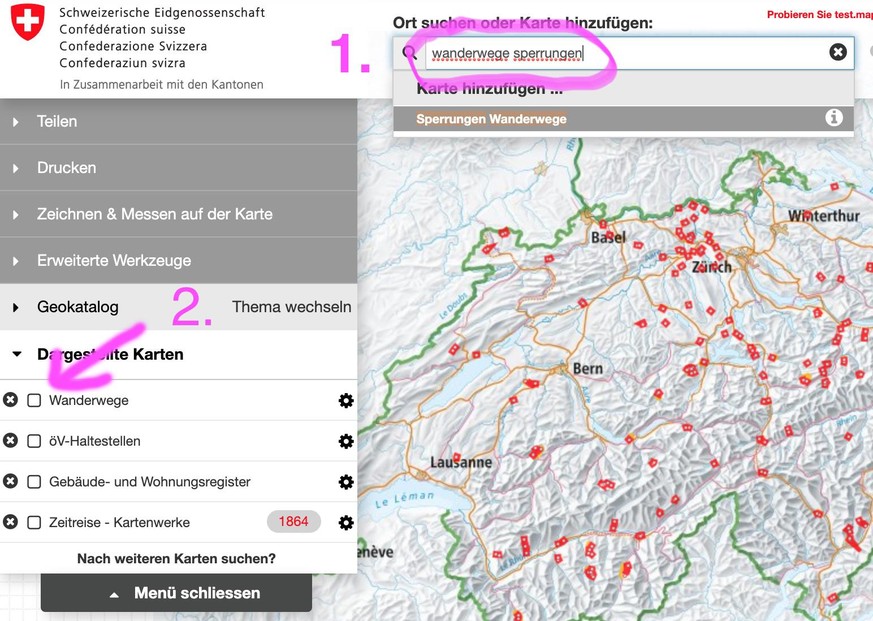Select the Sperrungen Wanderwege search result

[492, 119]
